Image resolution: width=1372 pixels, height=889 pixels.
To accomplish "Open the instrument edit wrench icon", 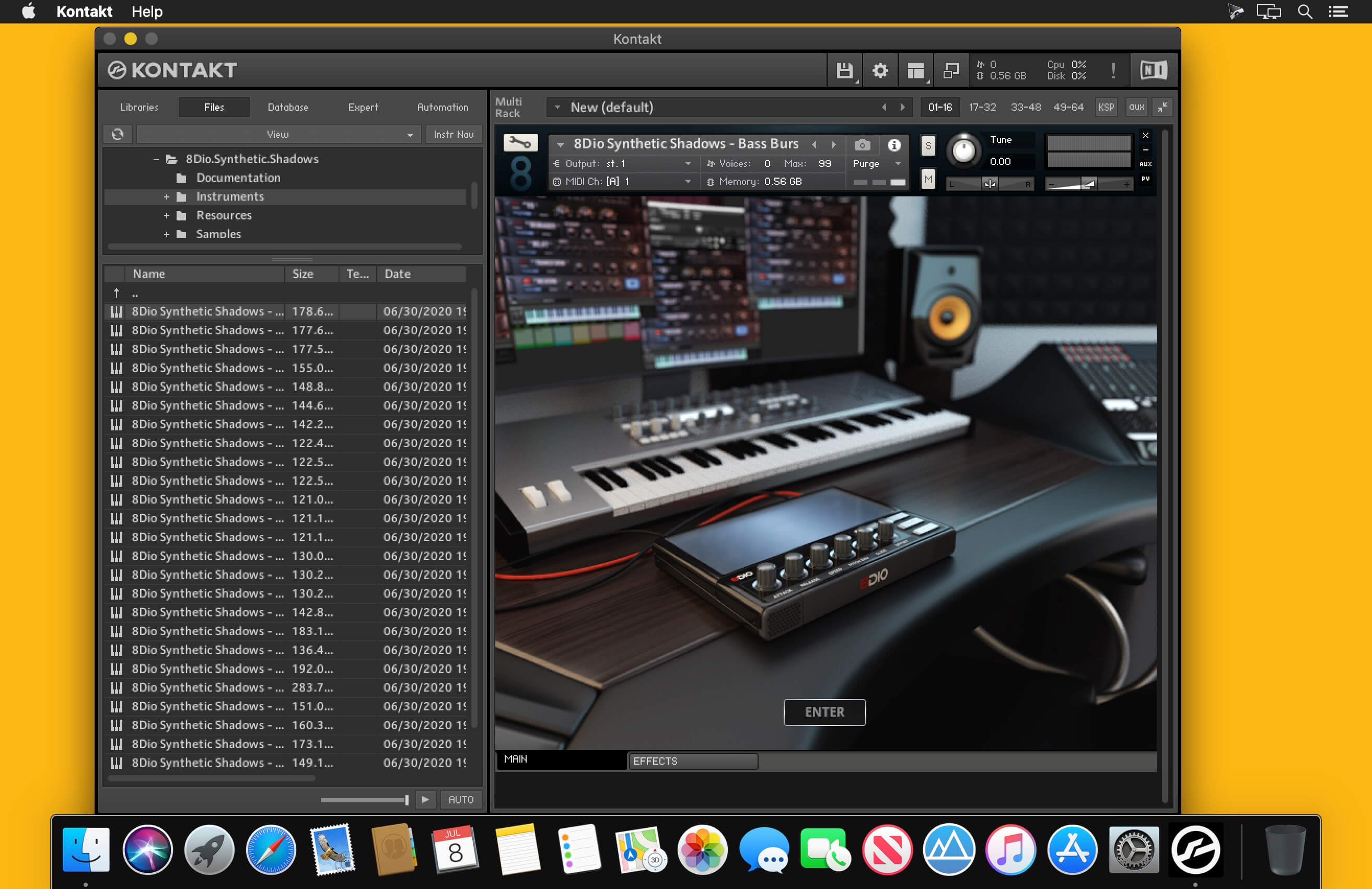I will [x=520, y=142].
